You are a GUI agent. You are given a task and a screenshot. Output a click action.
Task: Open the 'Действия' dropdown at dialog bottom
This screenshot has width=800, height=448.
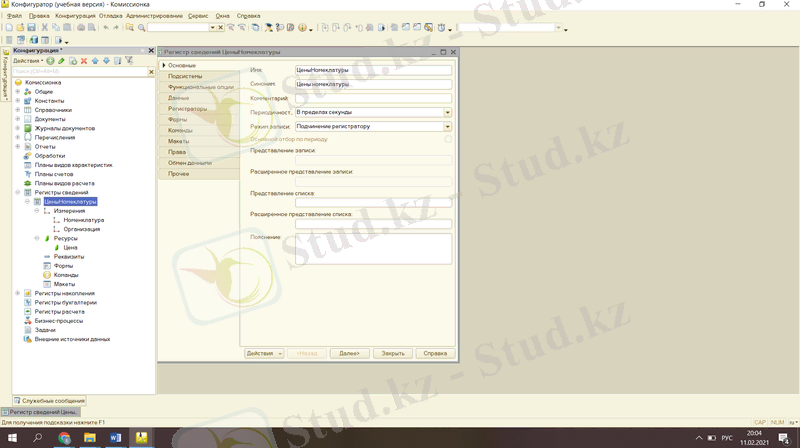pos(264,353)
